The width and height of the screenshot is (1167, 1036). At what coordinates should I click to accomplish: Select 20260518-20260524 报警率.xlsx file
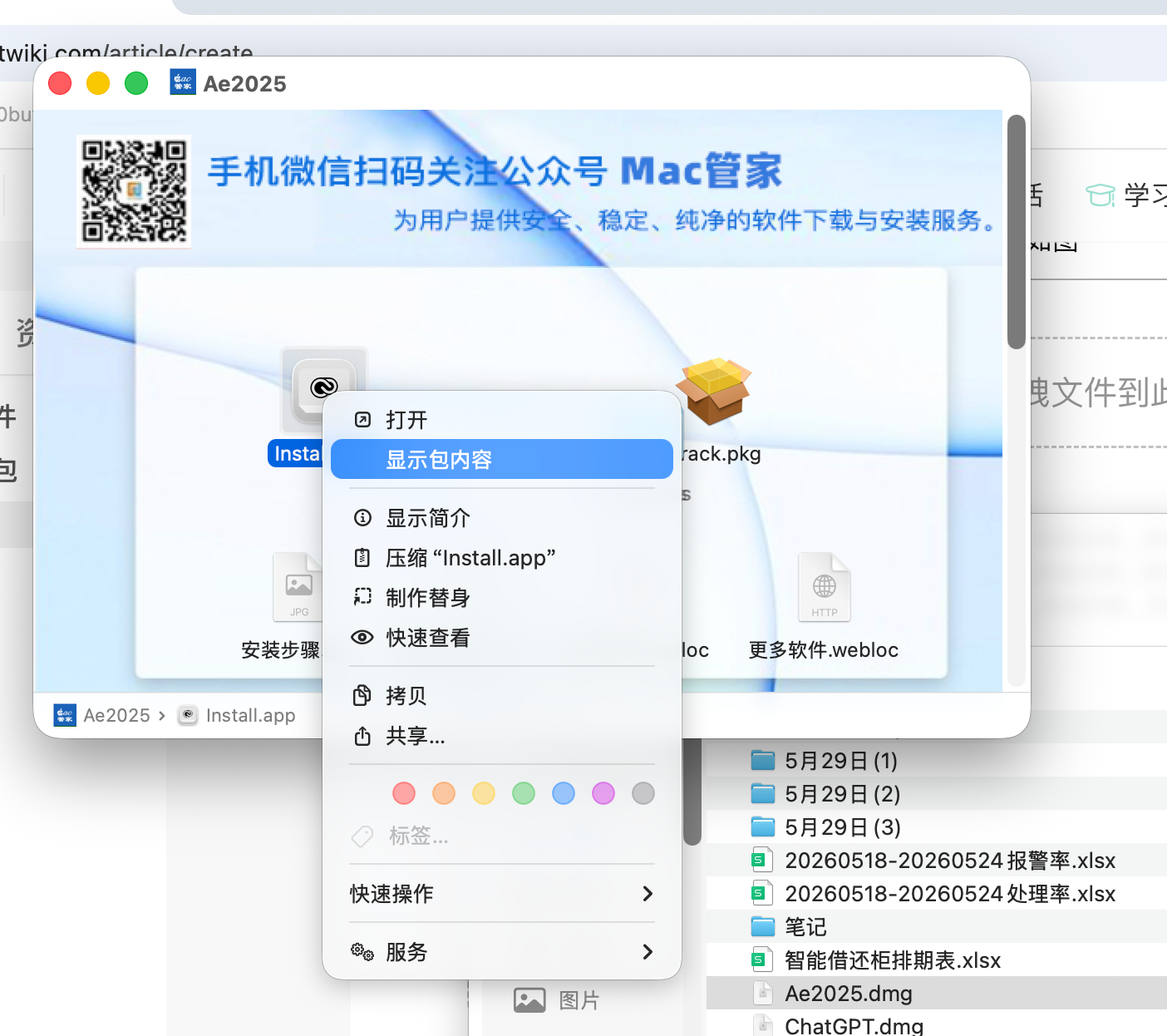click(x=937, y=860)
